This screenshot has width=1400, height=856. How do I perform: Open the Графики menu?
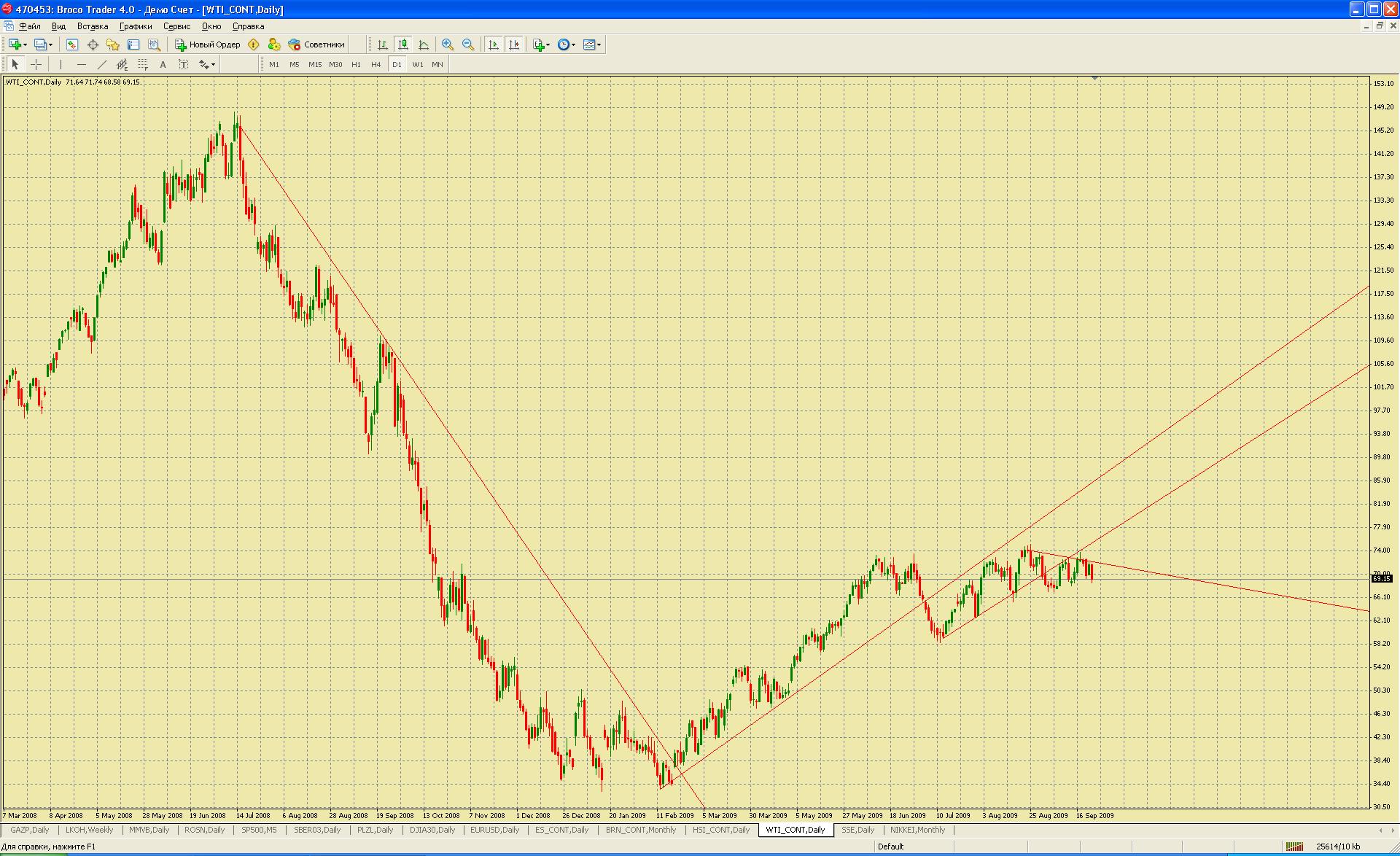tap(136, 26)
